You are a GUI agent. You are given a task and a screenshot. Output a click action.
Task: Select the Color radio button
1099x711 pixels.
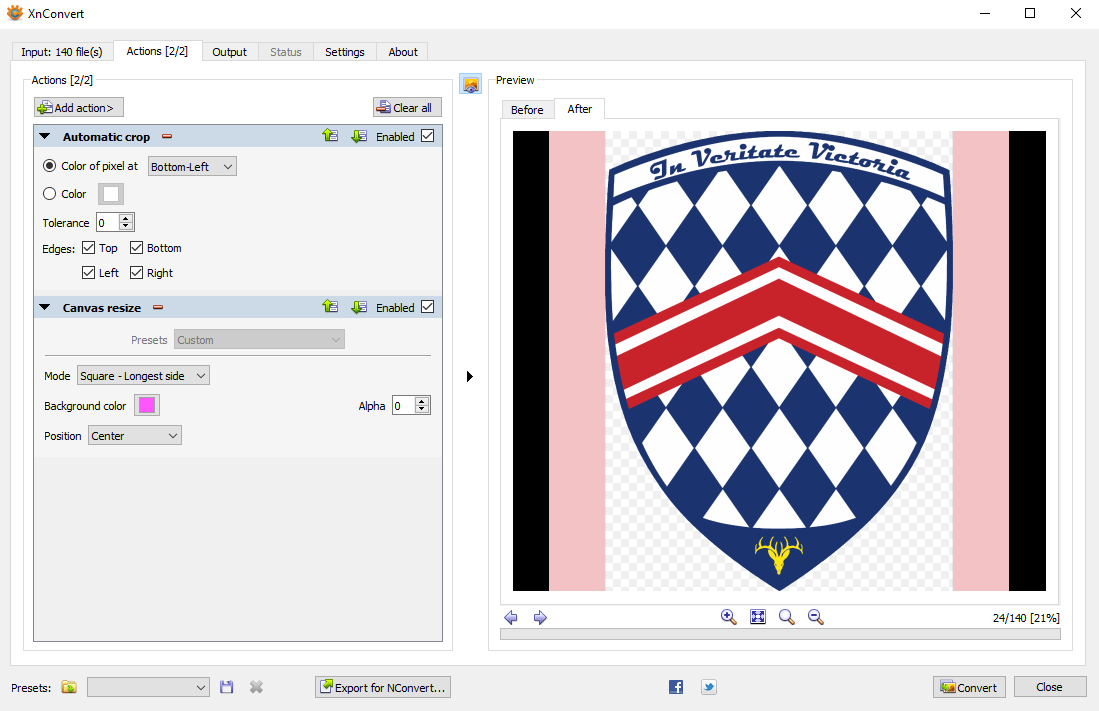pos(50,194)
